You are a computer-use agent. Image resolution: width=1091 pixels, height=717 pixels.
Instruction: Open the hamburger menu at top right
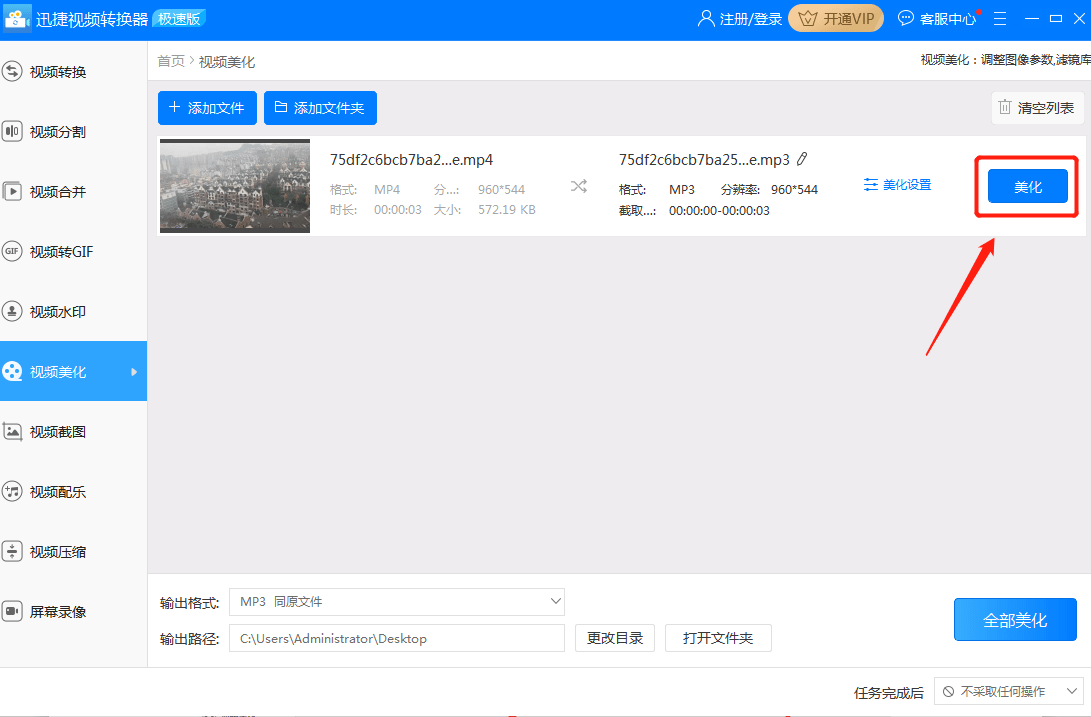[999, 17]
